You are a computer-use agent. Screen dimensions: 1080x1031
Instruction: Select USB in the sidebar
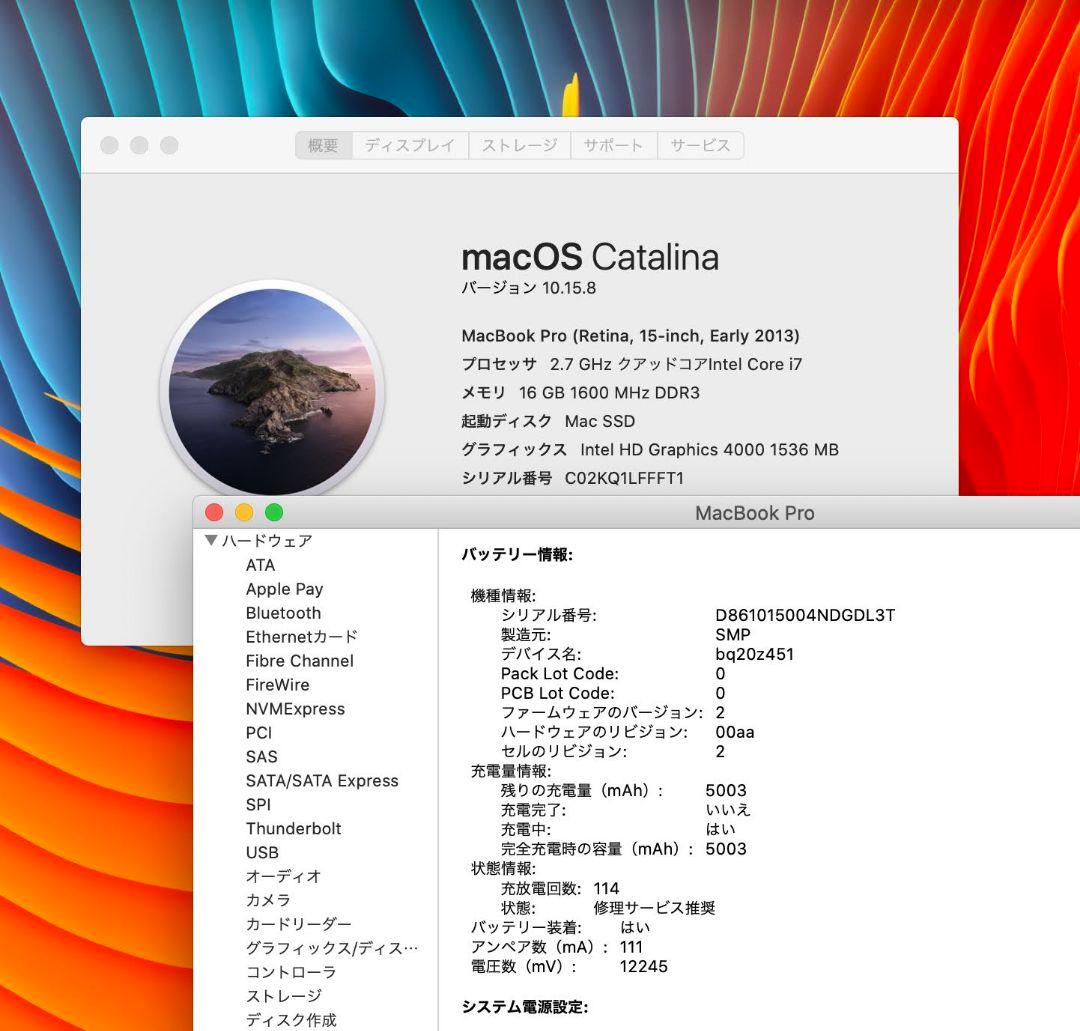[262, 853]
